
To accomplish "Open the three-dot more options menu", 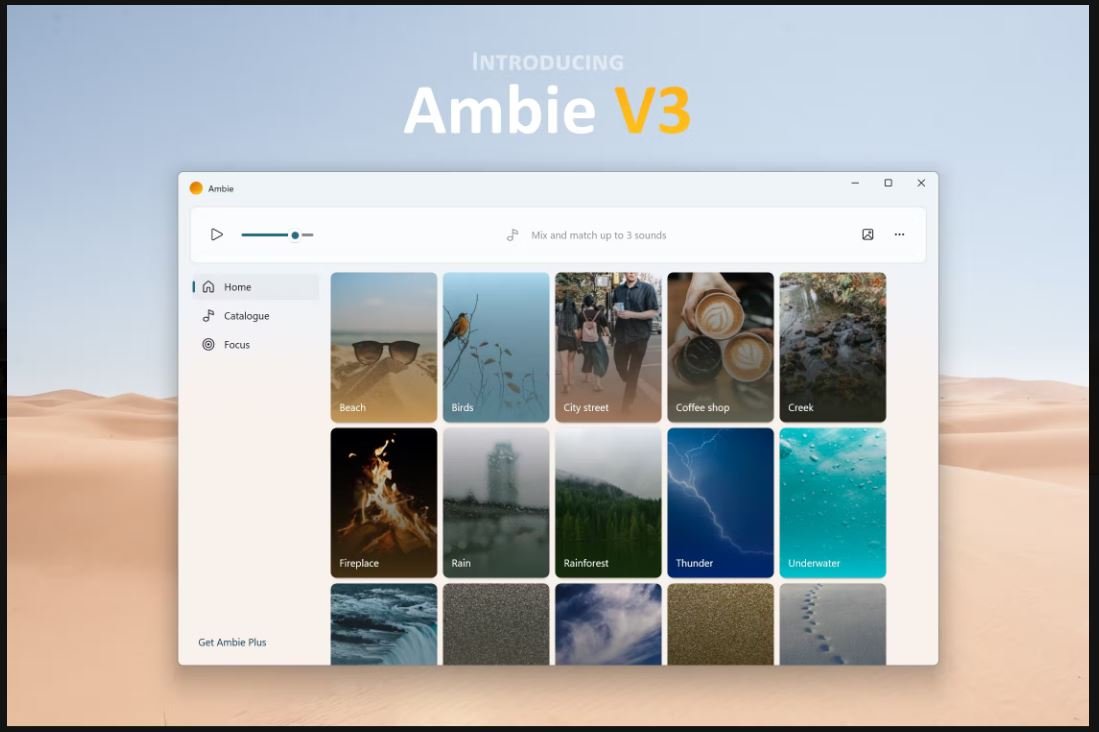I will tap(899, 235).
